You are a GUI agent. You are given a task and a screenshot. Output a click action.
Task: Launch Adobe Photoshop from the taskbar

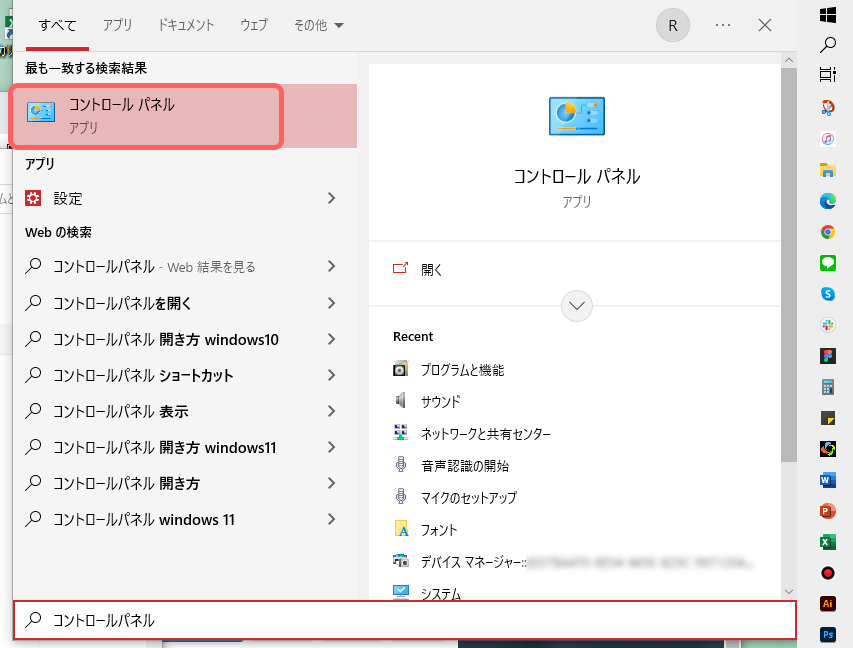827,635
